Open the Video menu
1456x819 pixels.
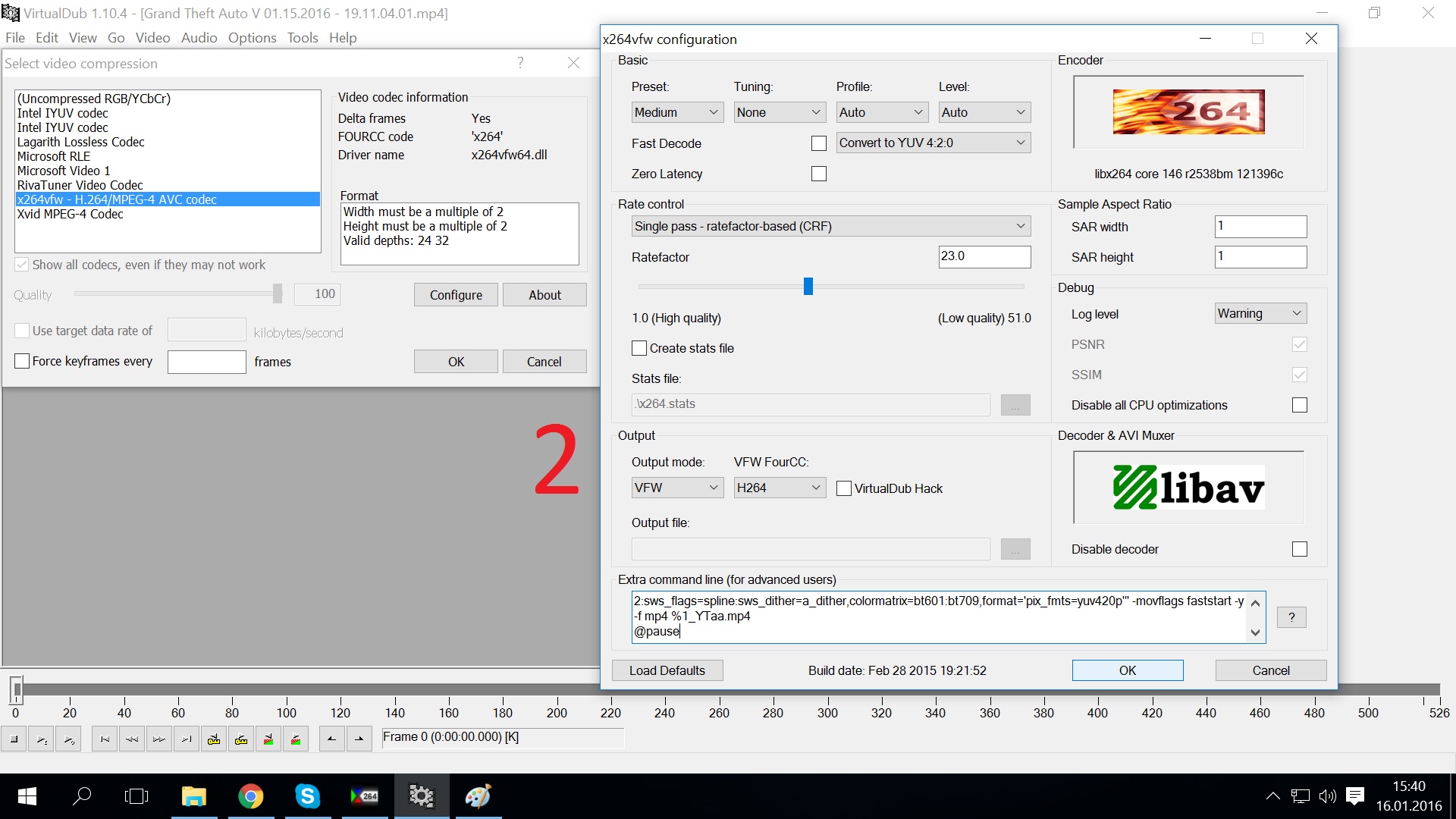152,38
